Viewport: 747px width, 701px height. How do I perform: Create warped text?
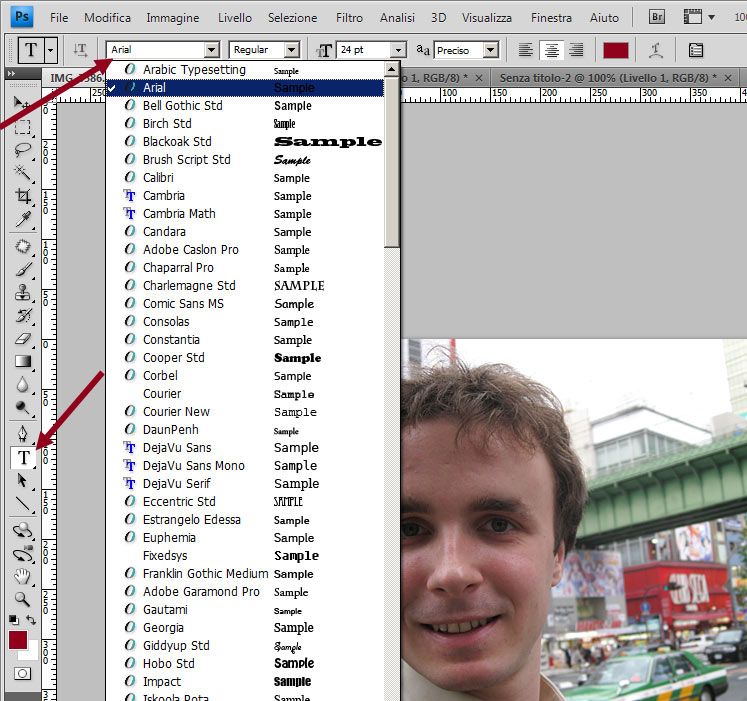[656, 50]
